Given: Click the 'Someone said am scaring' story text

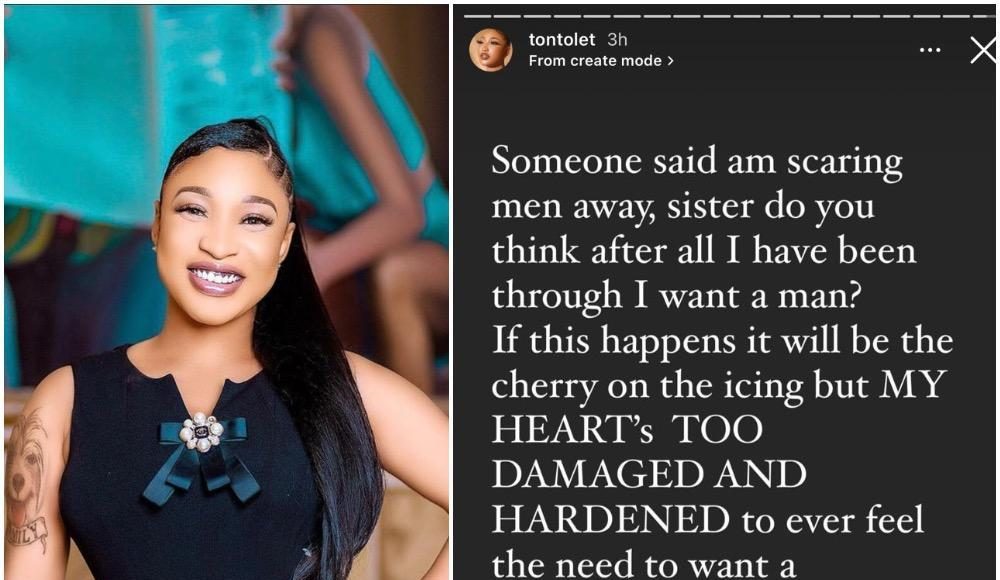Looking at the screenshot, I should [x=697, y=161].
